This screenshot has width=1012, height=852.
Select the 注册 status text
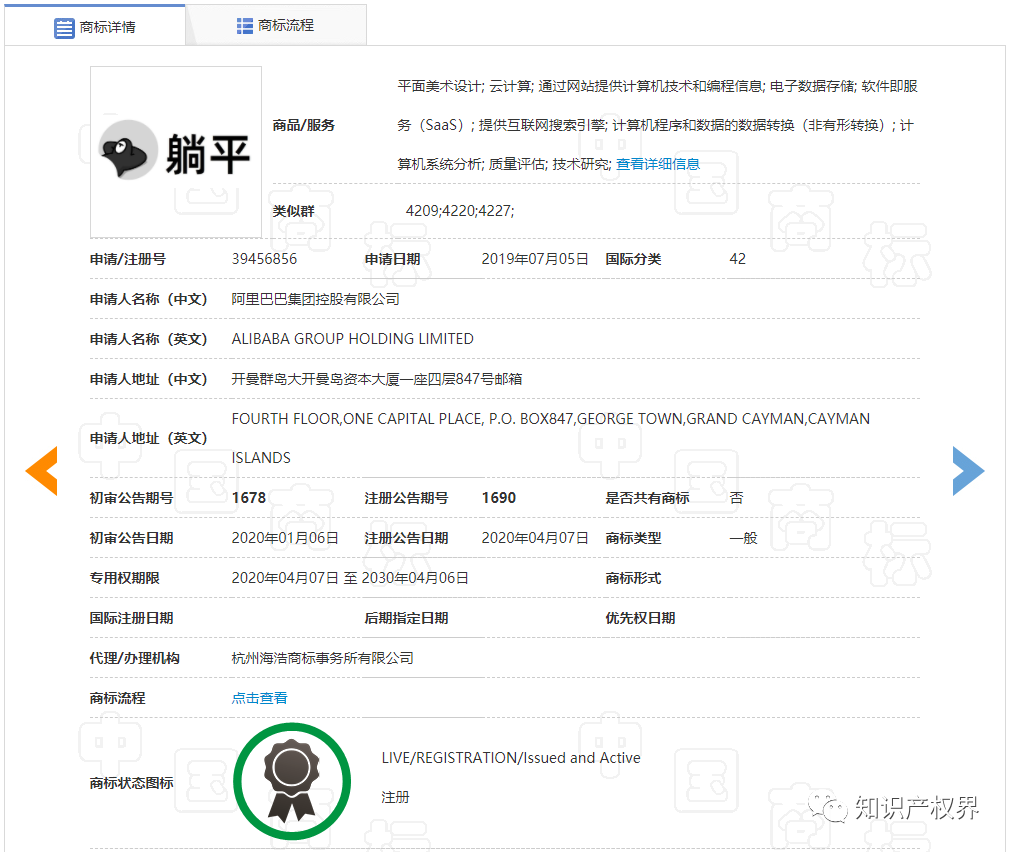point(395,797)
